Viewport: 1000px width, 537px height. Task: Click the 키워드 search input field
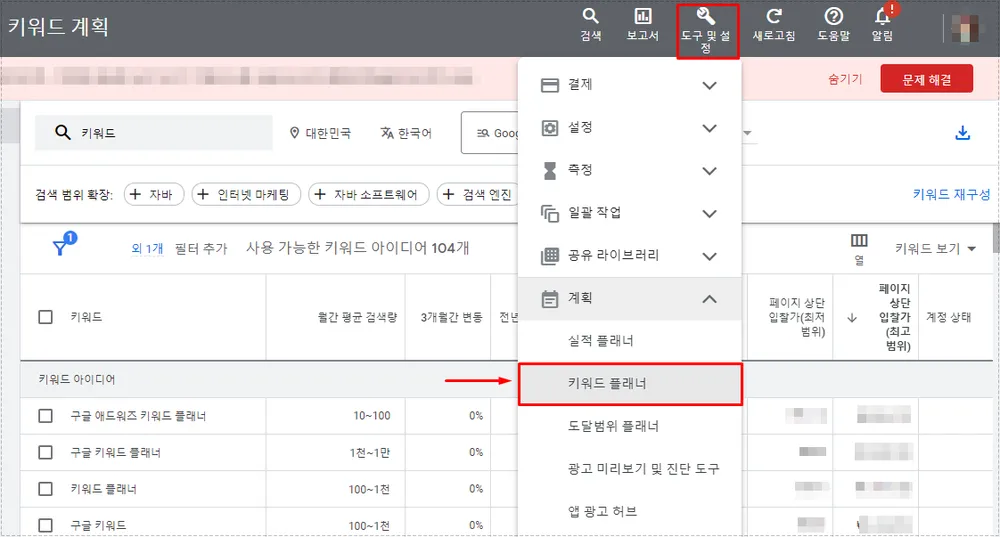154,133
